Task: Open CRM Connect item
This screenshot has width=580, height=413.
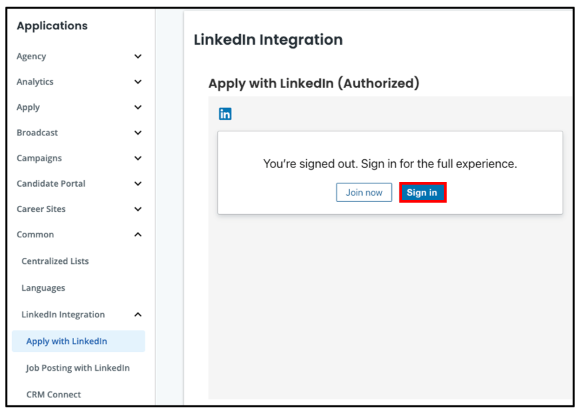Action: (54, 395)
